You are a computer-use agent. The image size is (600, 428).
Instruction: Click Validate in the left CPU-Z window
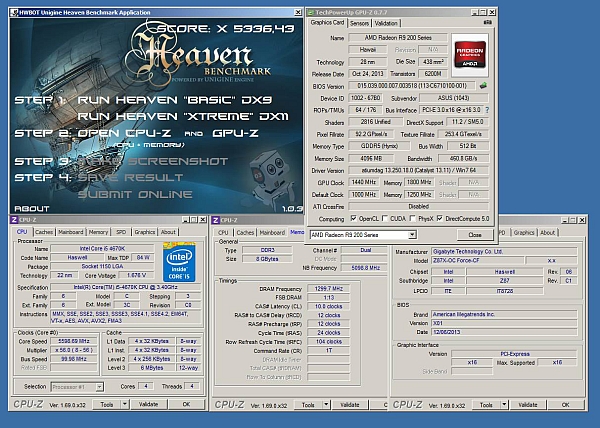point(148,404)
